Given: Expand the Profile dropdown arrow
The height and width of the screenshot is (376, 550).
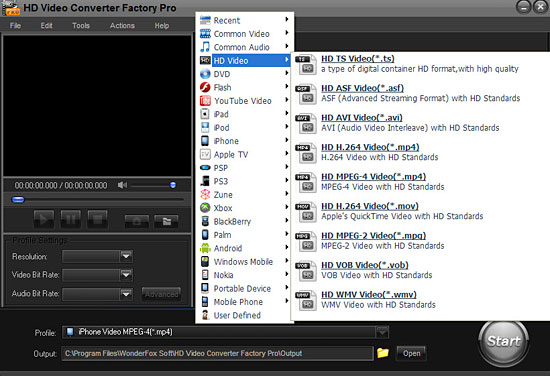Looking at the screenshot, I should click(382, 332).
